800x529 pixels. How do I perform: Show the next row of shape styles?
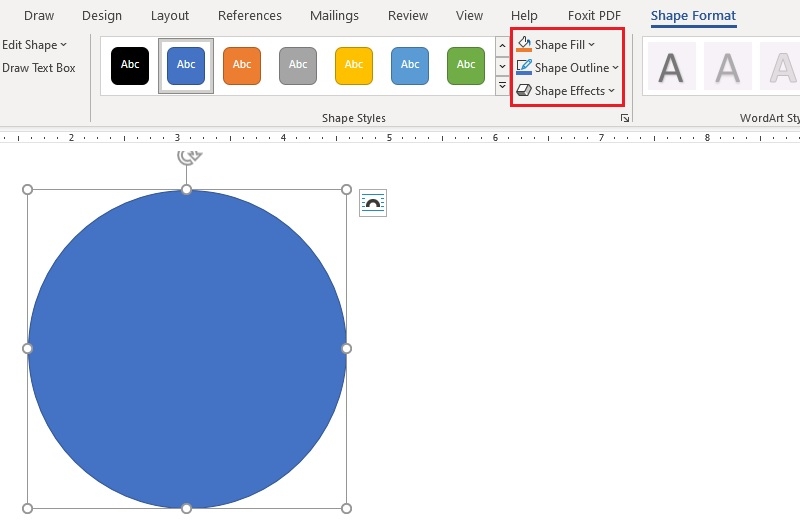[502, 66]
